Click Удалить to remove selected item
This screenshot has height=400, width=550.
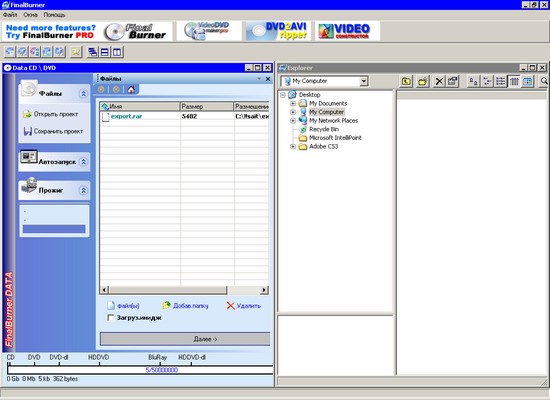click(243, 306)
